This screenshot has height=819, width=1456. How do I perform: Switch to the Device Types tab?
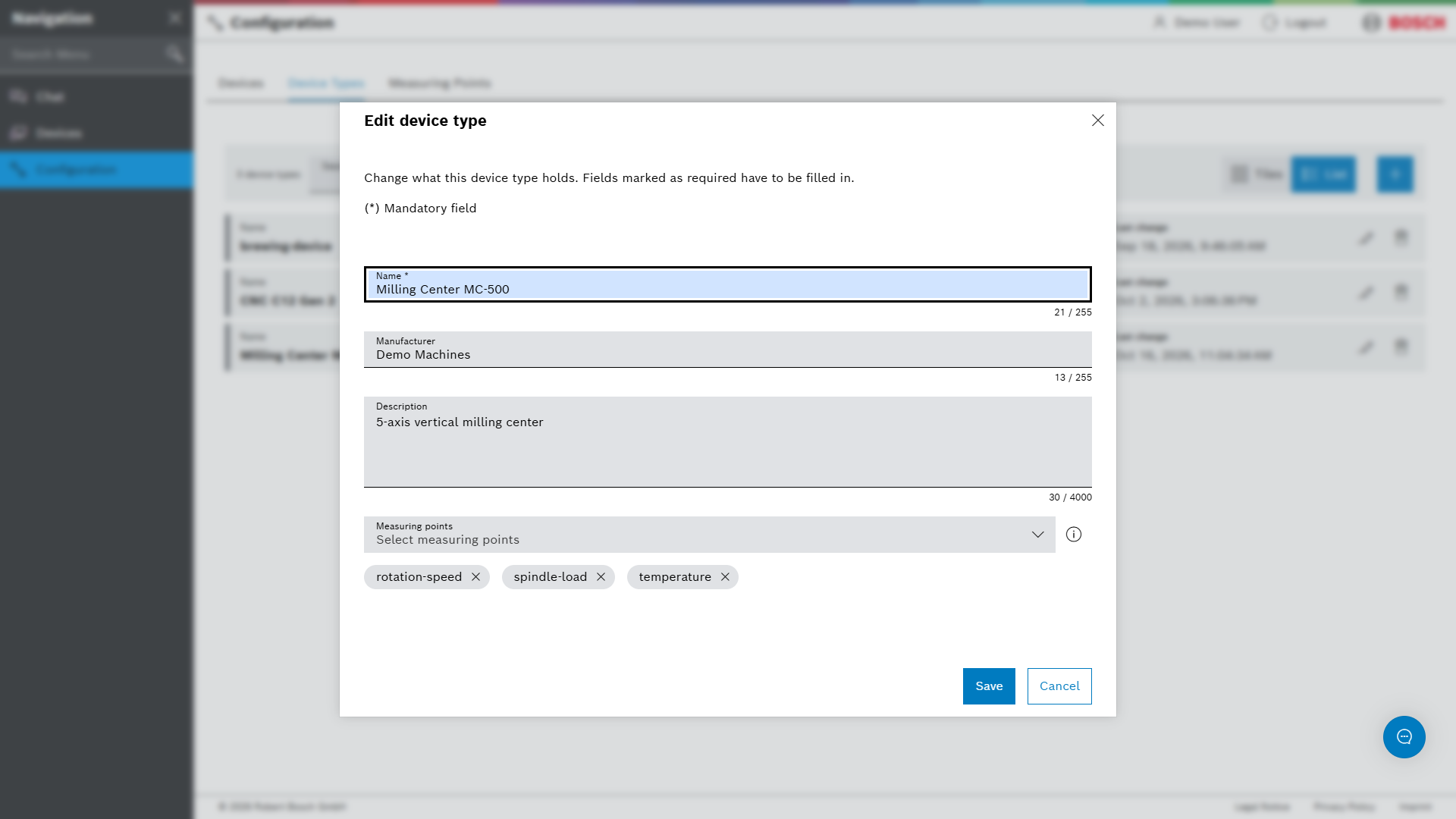[326, 83]
